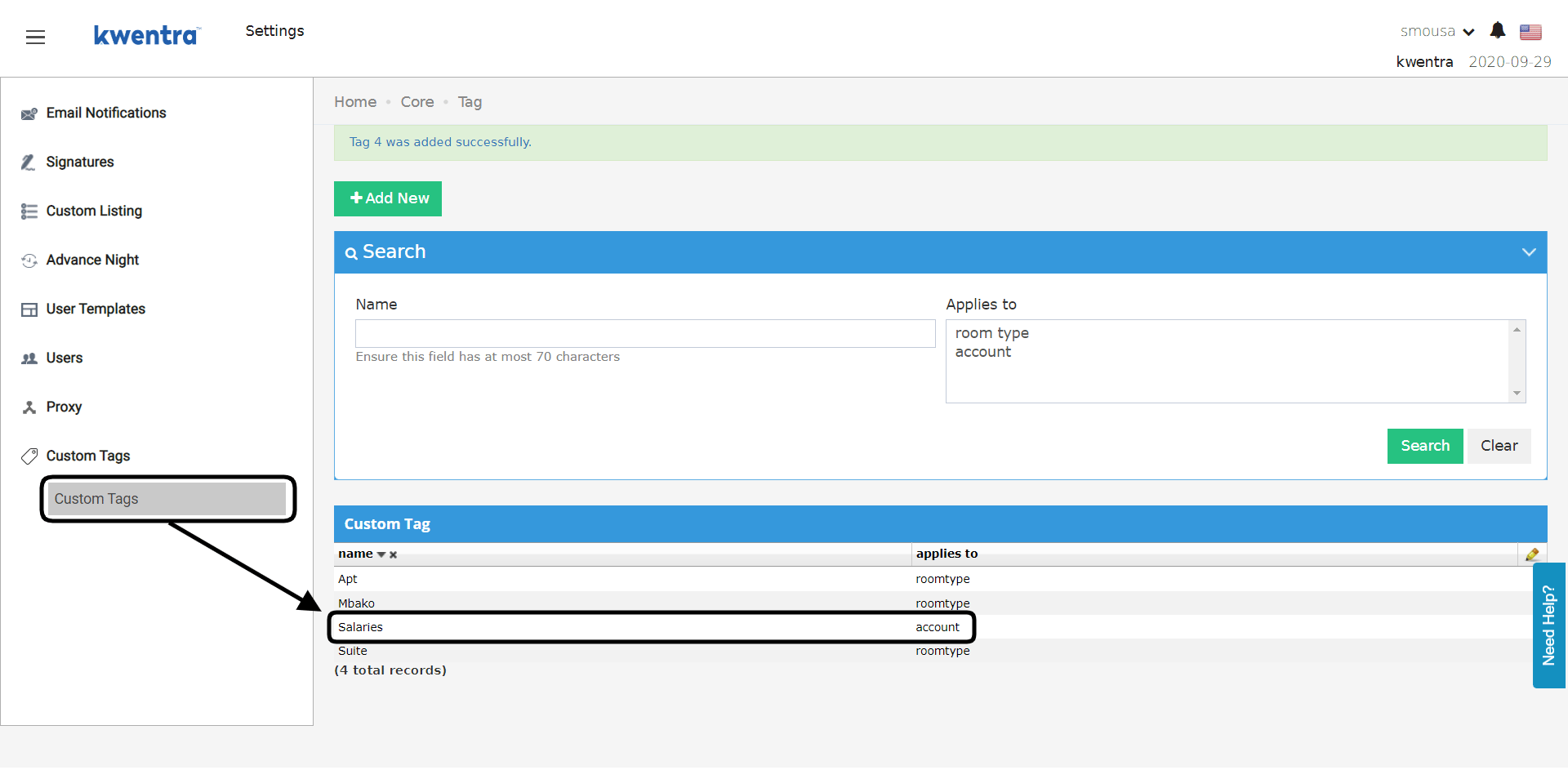Go to Home breadcrumb
The height and width of the screenshot is (770, 1568).
click(x=355, y=102)
